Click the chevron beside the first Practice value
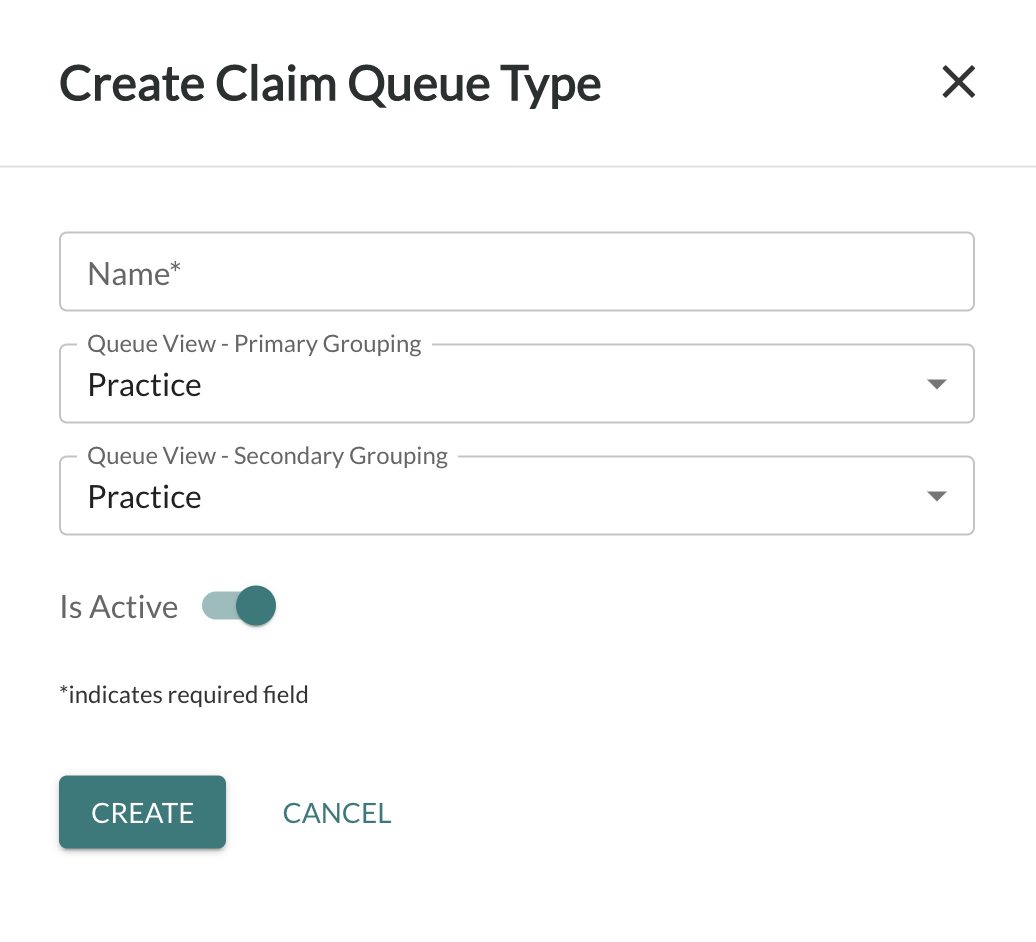 tap(937, 383)
